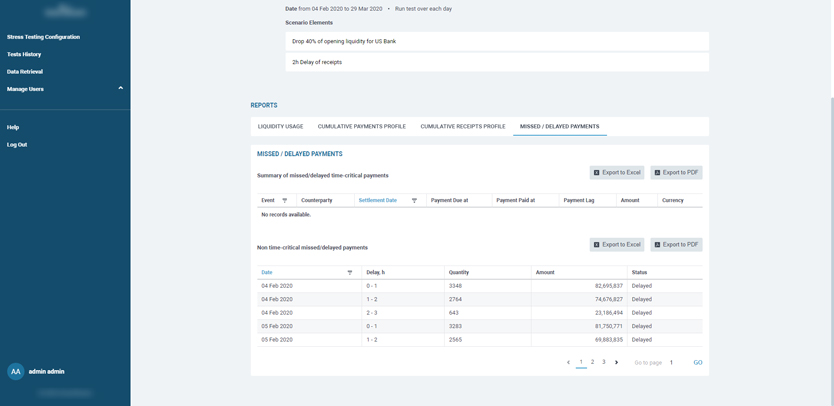Open Stress Testing Configuration in sidebar

point(43,37)
